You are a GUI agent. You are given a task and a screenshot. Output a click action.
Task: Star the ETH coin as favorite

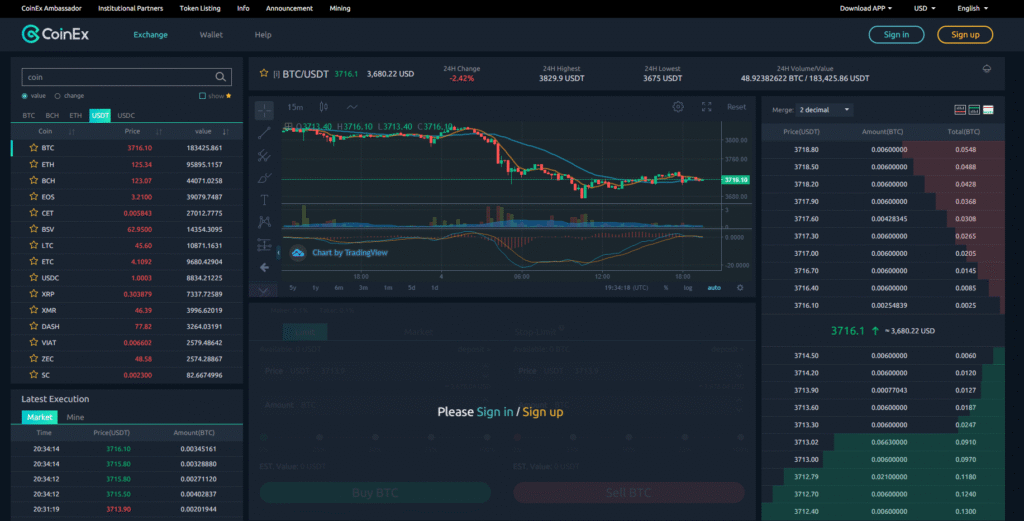(x=31, y=163)
